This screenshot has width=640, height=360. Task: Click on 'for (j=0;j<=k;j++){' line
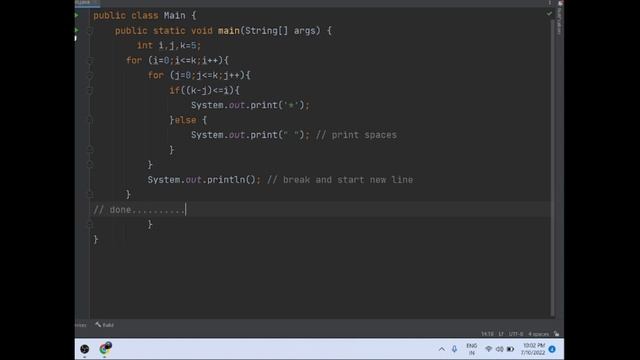199,75
